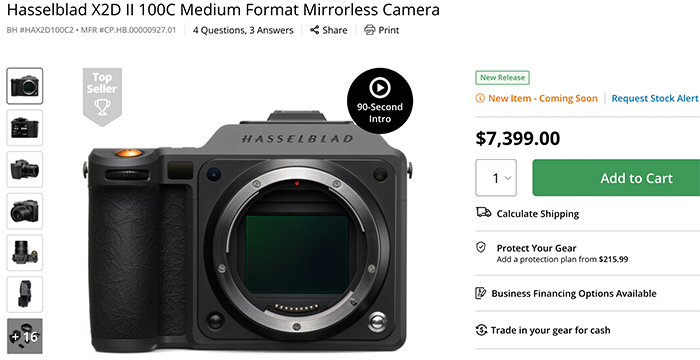The height and width of the screenshot is (360, 700).
Task: Select the sixth thumbnail showing side view
Action: (25, 294)
